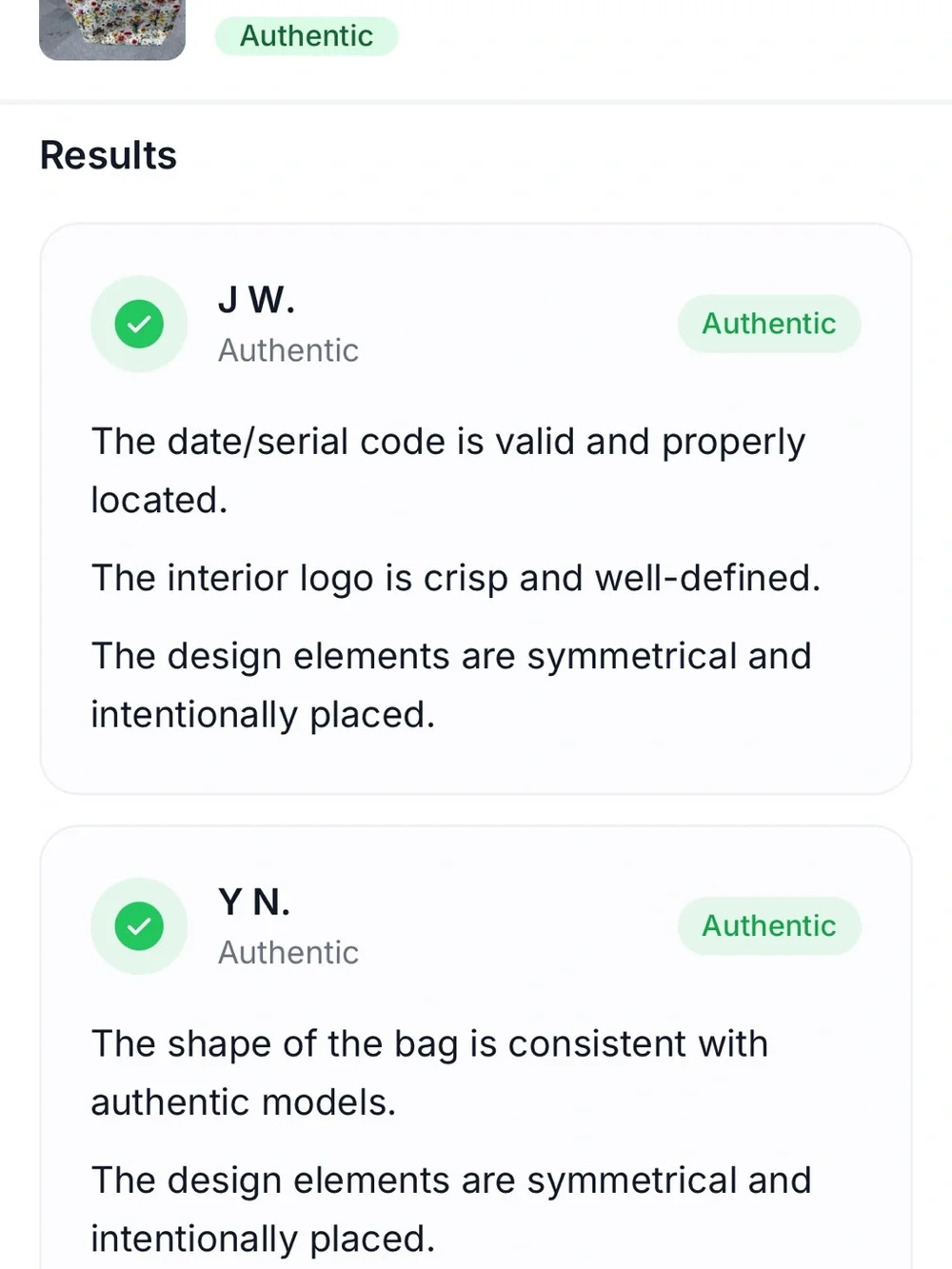Tap the shape of the bag comment
The height and width of the screenshot is (1269, 952).
click(x=429, y=1072)
